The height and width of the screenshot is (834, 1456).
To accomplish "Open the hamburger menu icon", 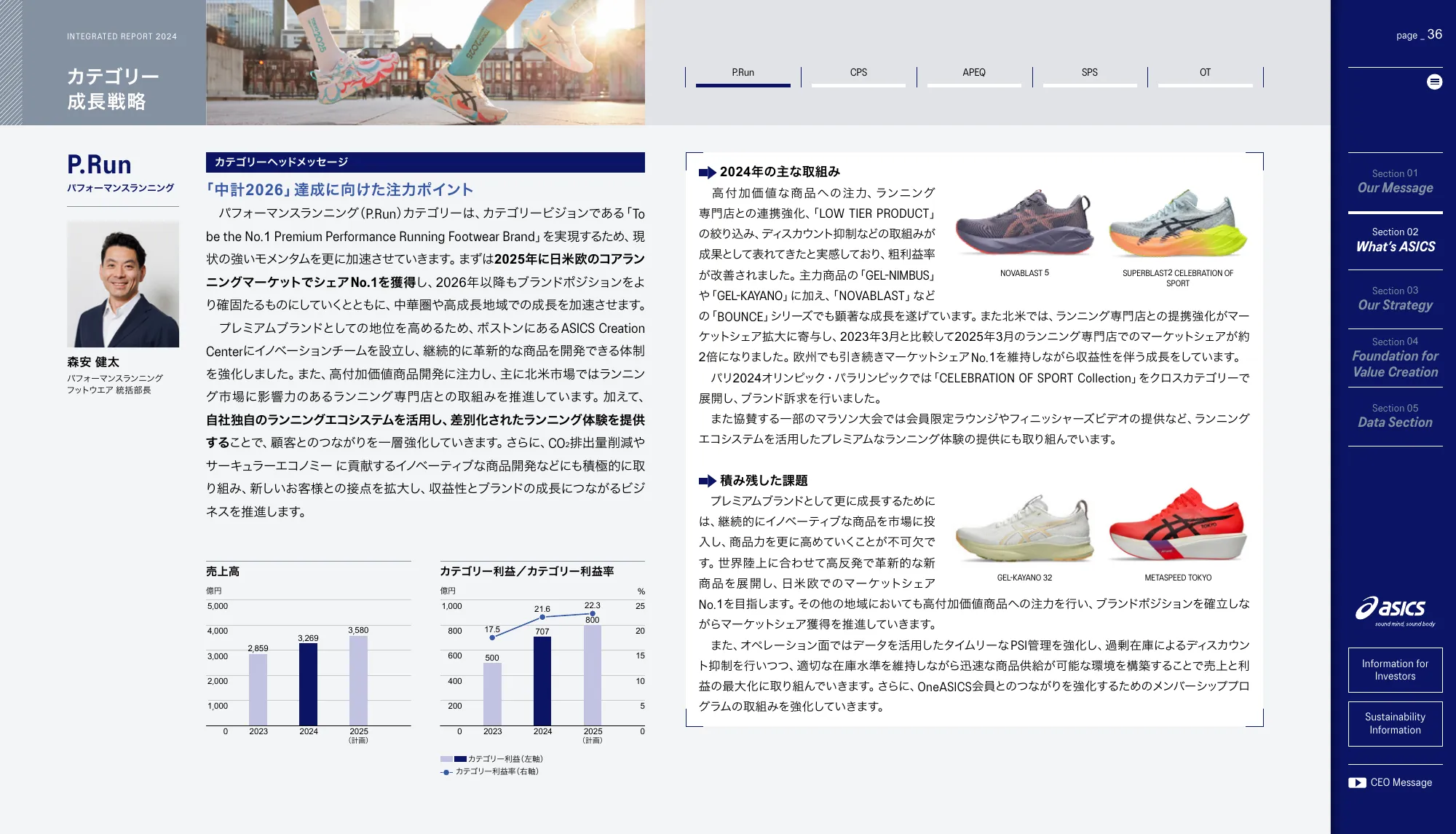I will click(x=1434, y=82).
